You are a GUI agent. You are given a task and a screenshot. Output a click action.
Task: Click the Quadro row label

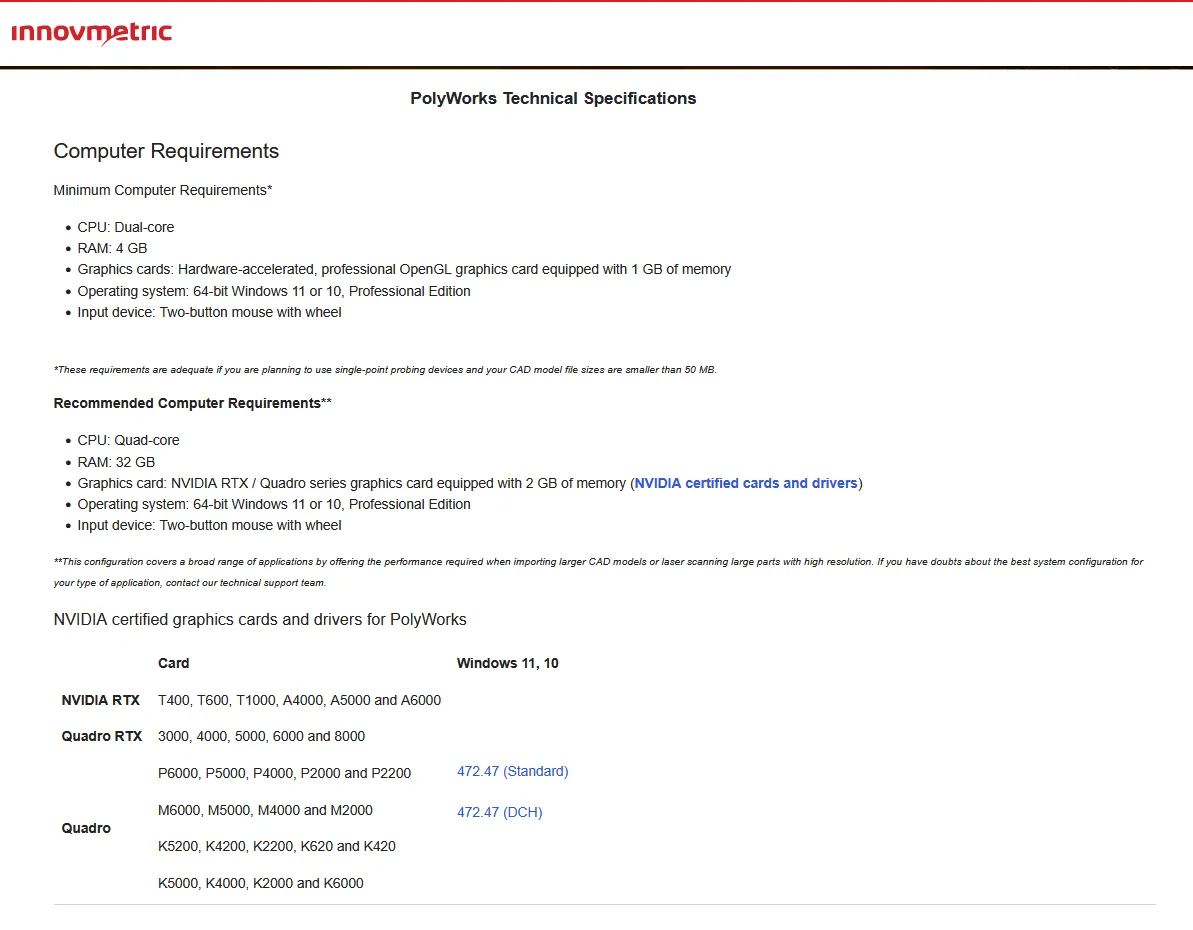[x=86, y=828]
